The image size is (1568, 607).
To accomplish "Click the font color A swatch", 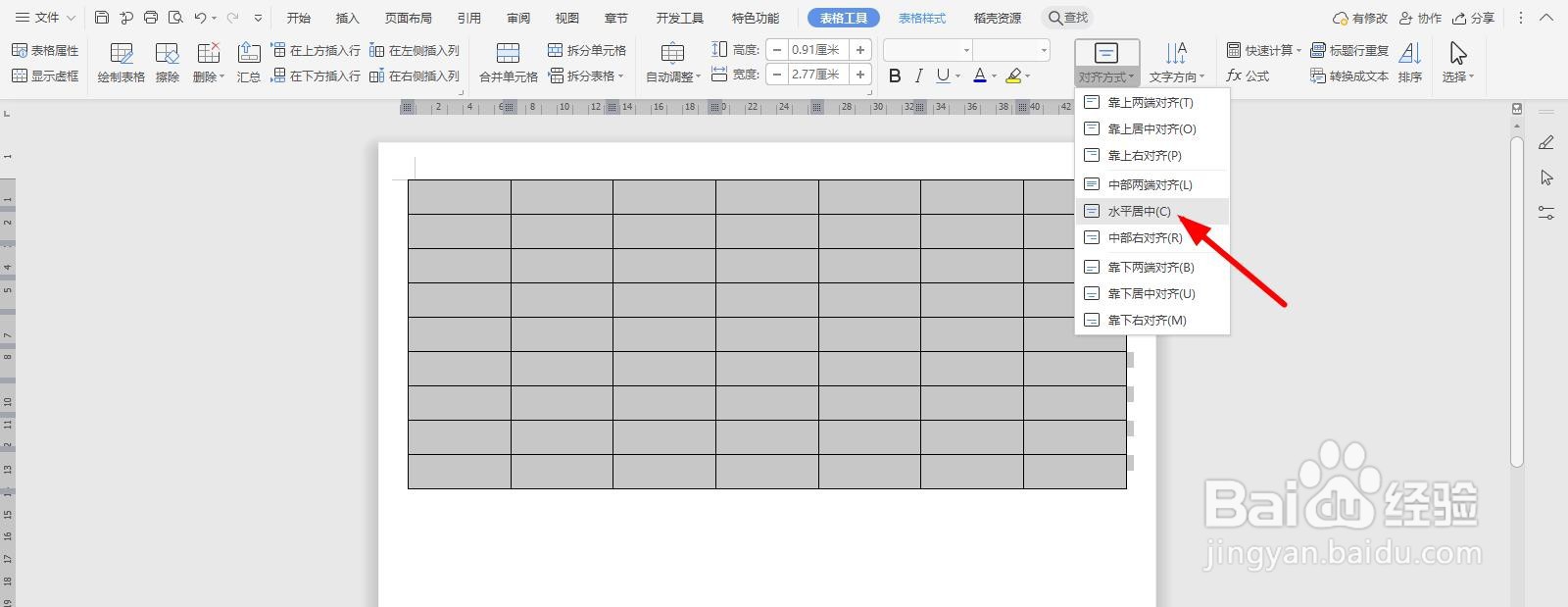I will [x=979, y=76].
